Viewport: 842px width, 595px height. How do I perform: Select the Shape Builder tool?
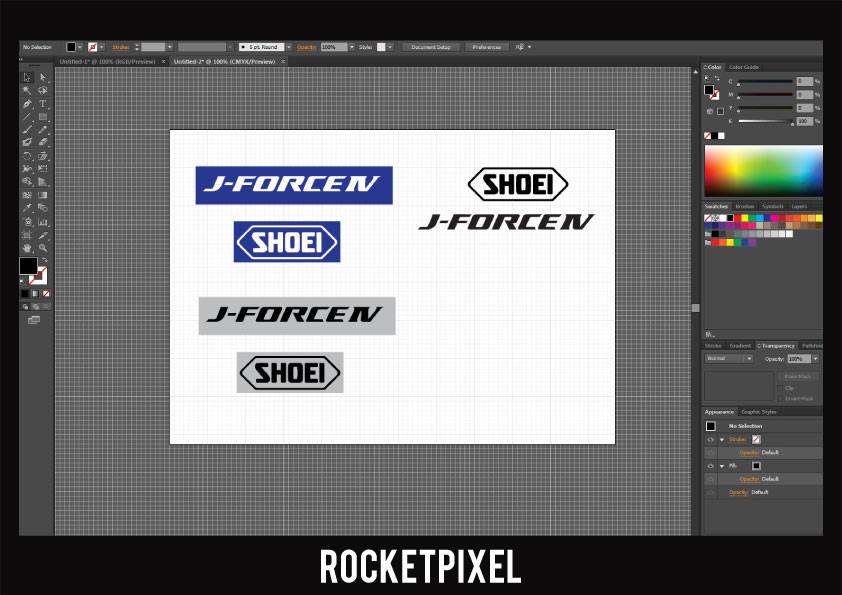27,182
